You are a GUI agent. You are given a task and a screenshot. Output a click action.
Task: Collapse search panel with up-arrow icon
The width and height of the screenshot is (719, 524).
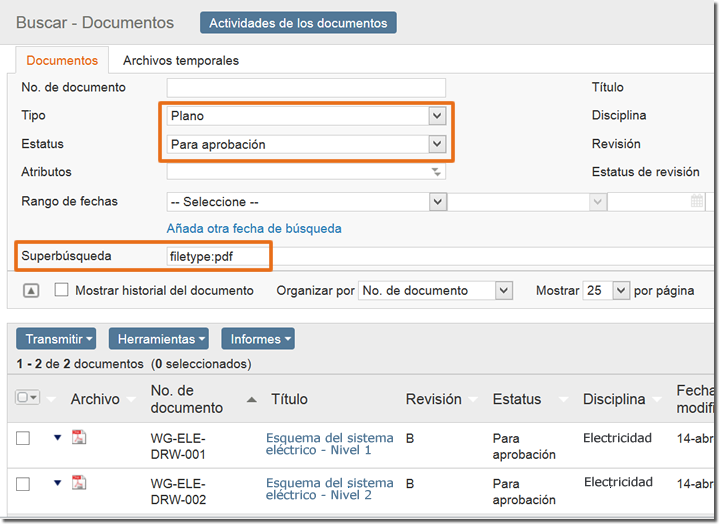click(x=31, y=291)
